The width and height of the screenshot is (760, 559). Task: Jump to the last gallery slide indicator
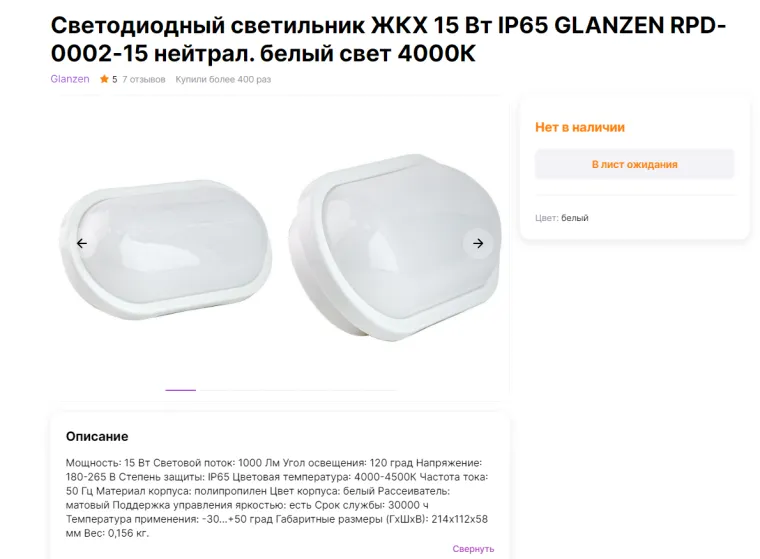(381, 390)
